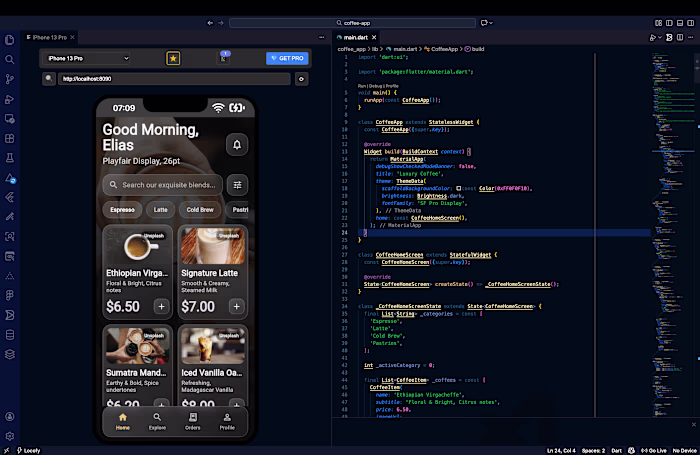The image size is (700, 455).
Task: Switch to the iPhone 13 Pro preview tab
Action: pos(50,38)
